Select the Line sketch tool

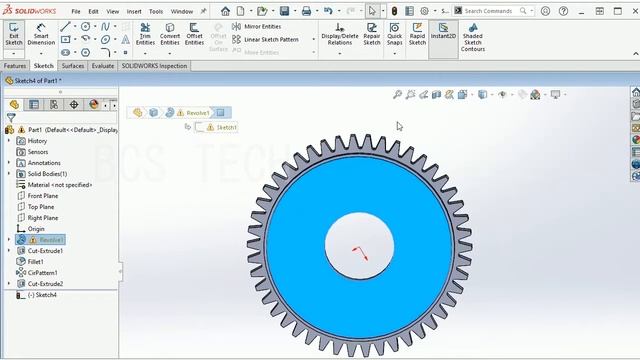pyautogui.click(x=65, y=27)
